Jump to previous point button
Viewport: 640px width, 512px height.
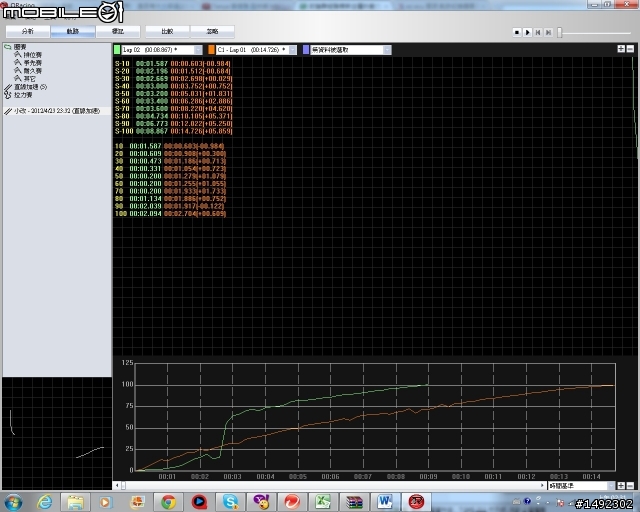click(538, 32)
